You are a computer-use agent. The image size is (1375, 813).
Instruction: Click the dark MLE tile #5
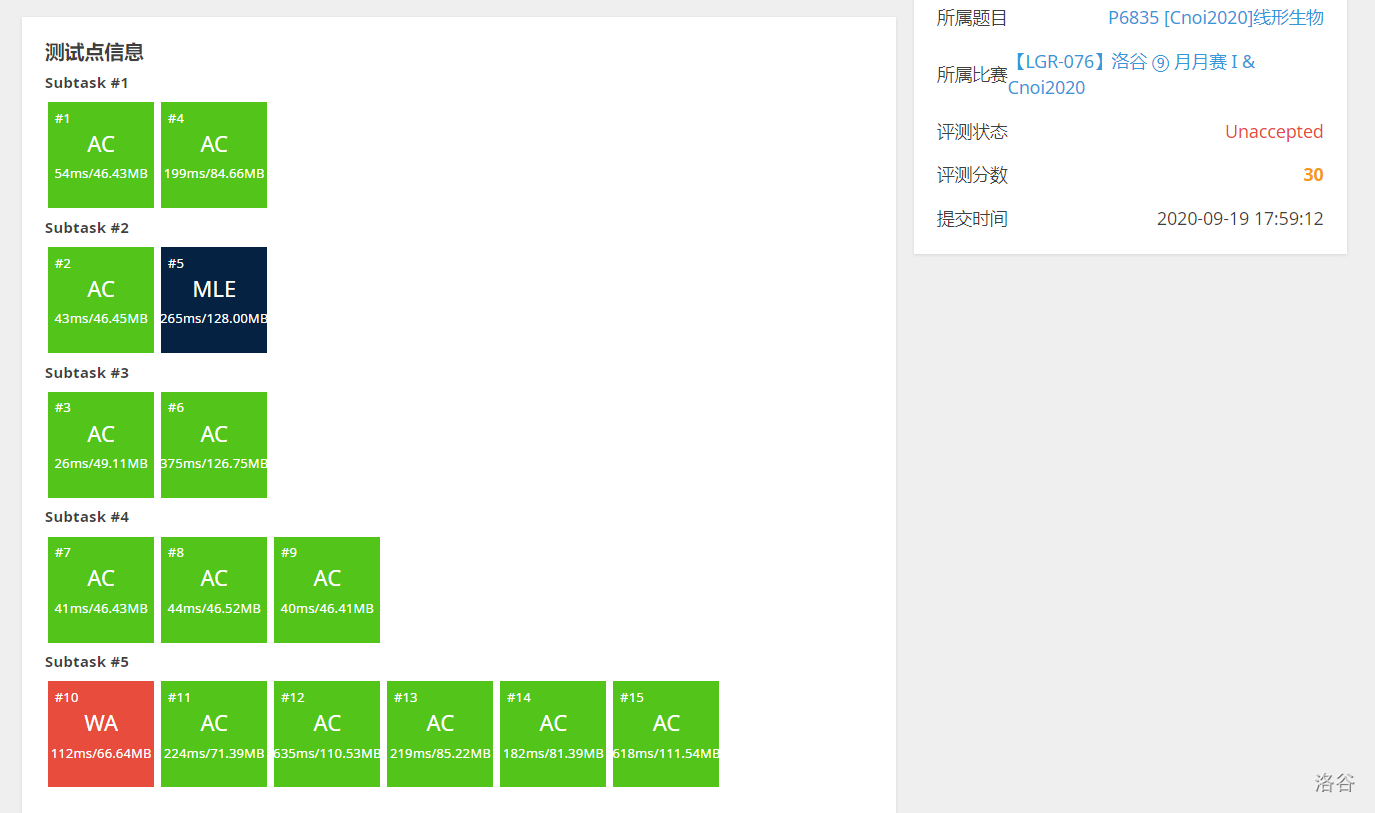pos(214,300)
